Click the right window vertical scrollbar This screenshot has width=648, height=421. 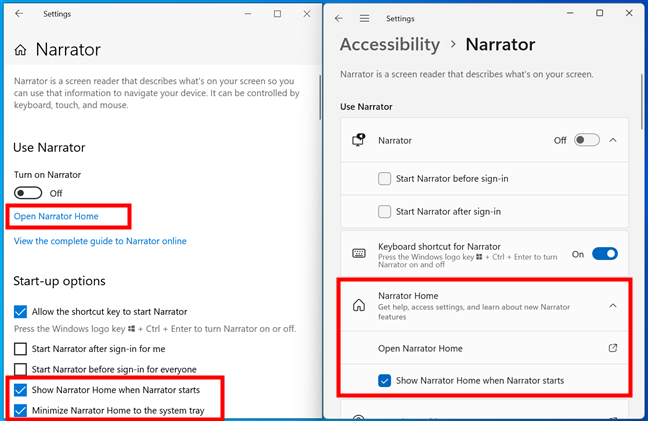click(x=641, y=101)
